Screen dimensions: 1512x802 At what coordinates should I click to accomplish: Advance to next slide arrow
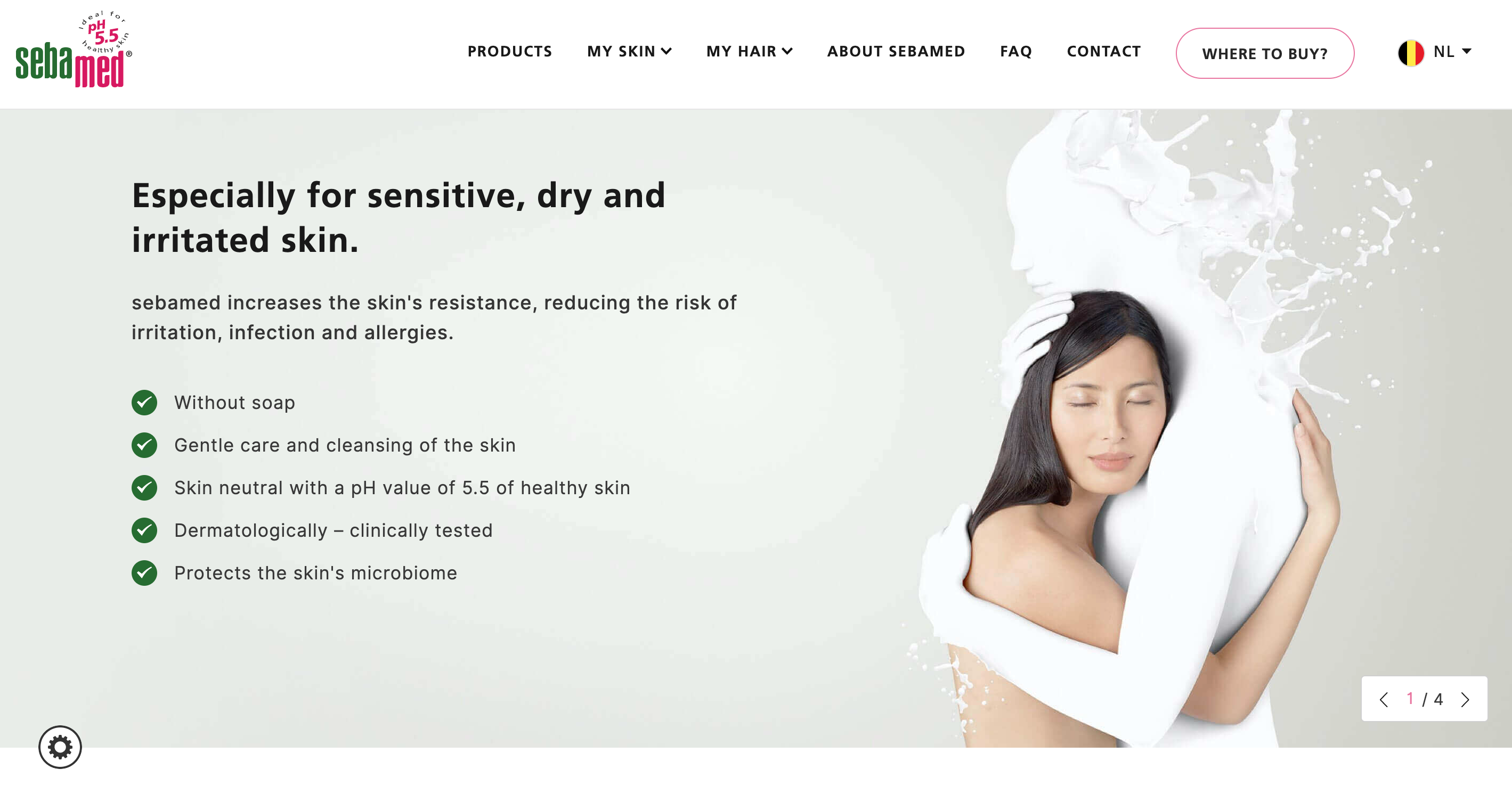tap(1466, 699)
